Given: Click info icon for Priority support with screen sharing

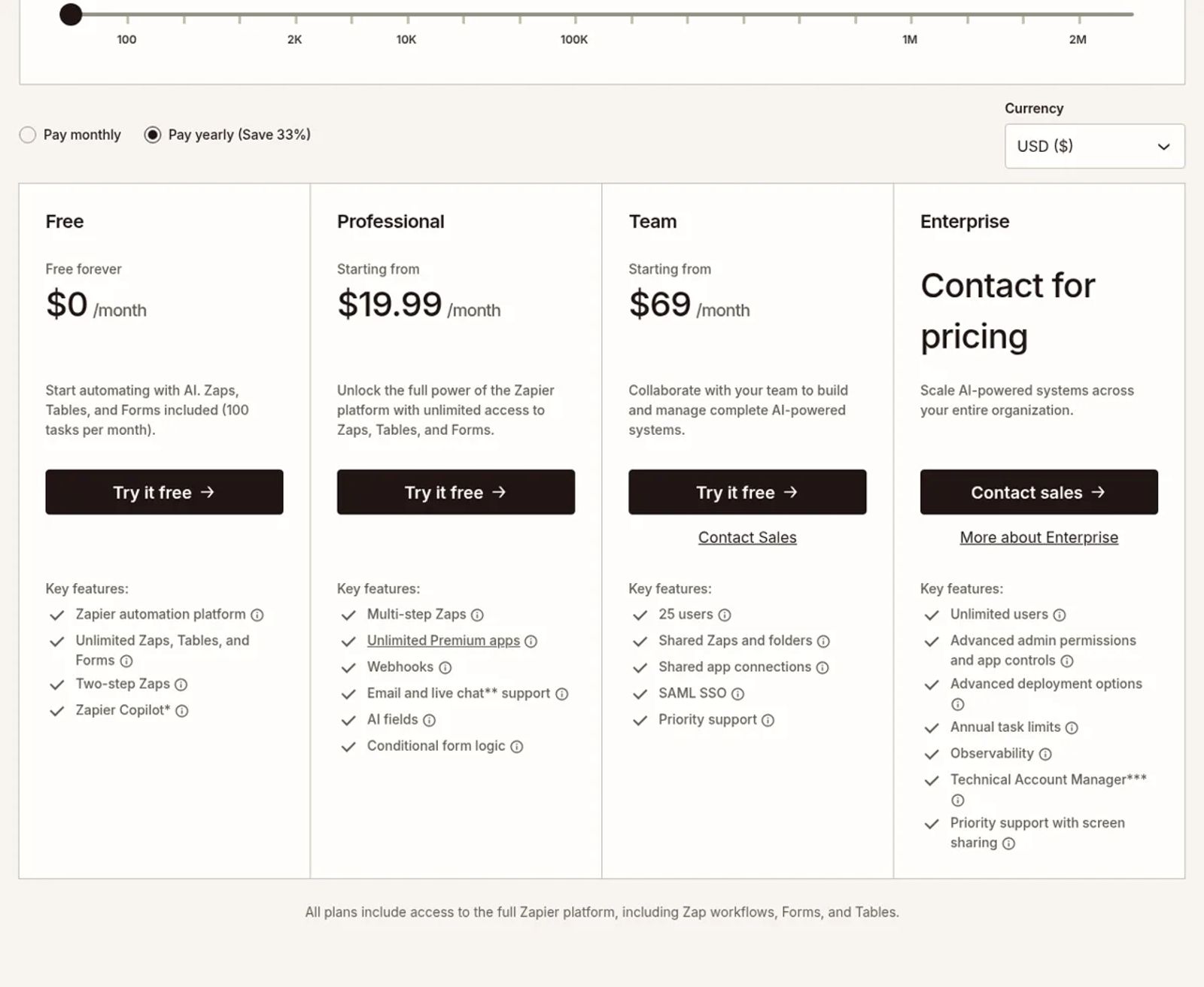Looking at the screenshot, I should point(1009,844).
